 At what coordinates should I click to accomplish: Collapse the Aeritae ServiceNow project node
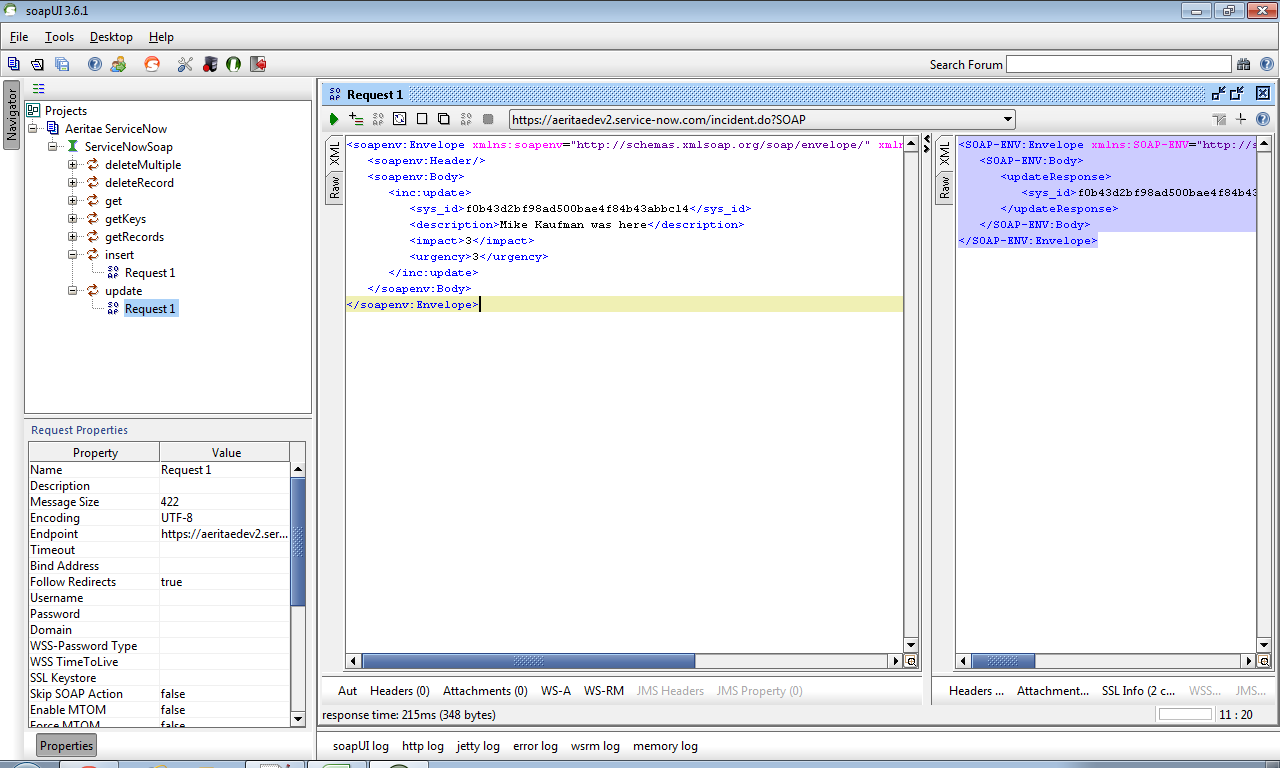33,129
